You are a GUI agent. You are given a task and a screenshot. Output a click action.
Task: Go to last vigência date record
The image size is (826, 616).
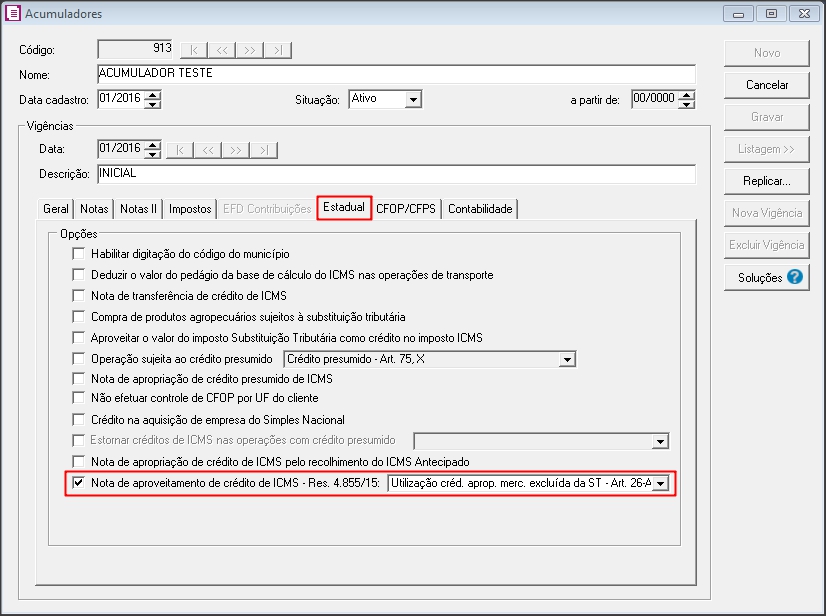[263, 150]
